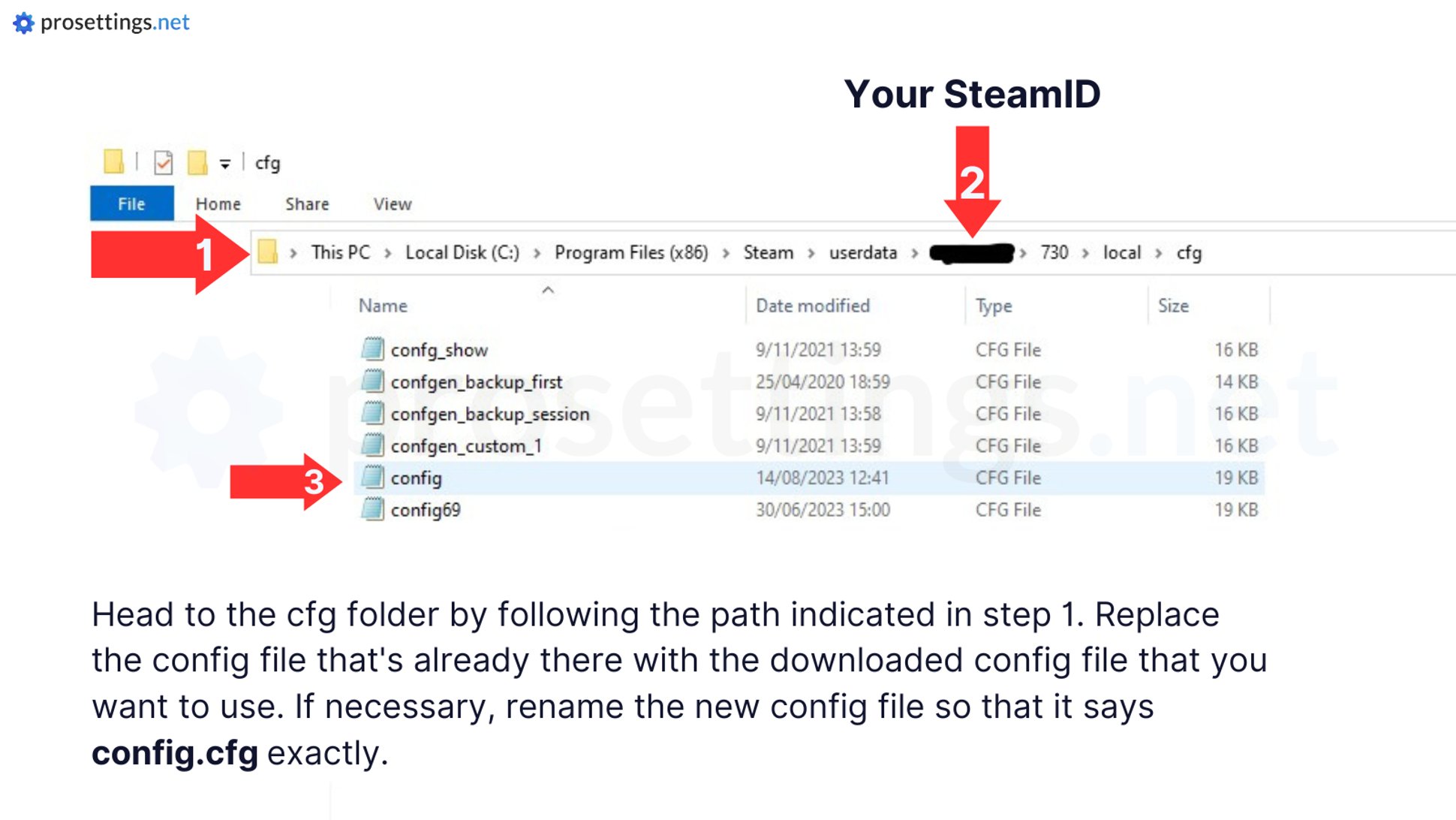Screen dimensions: 1456x820
Task: Open the Home tab
Action: [218, 204]
